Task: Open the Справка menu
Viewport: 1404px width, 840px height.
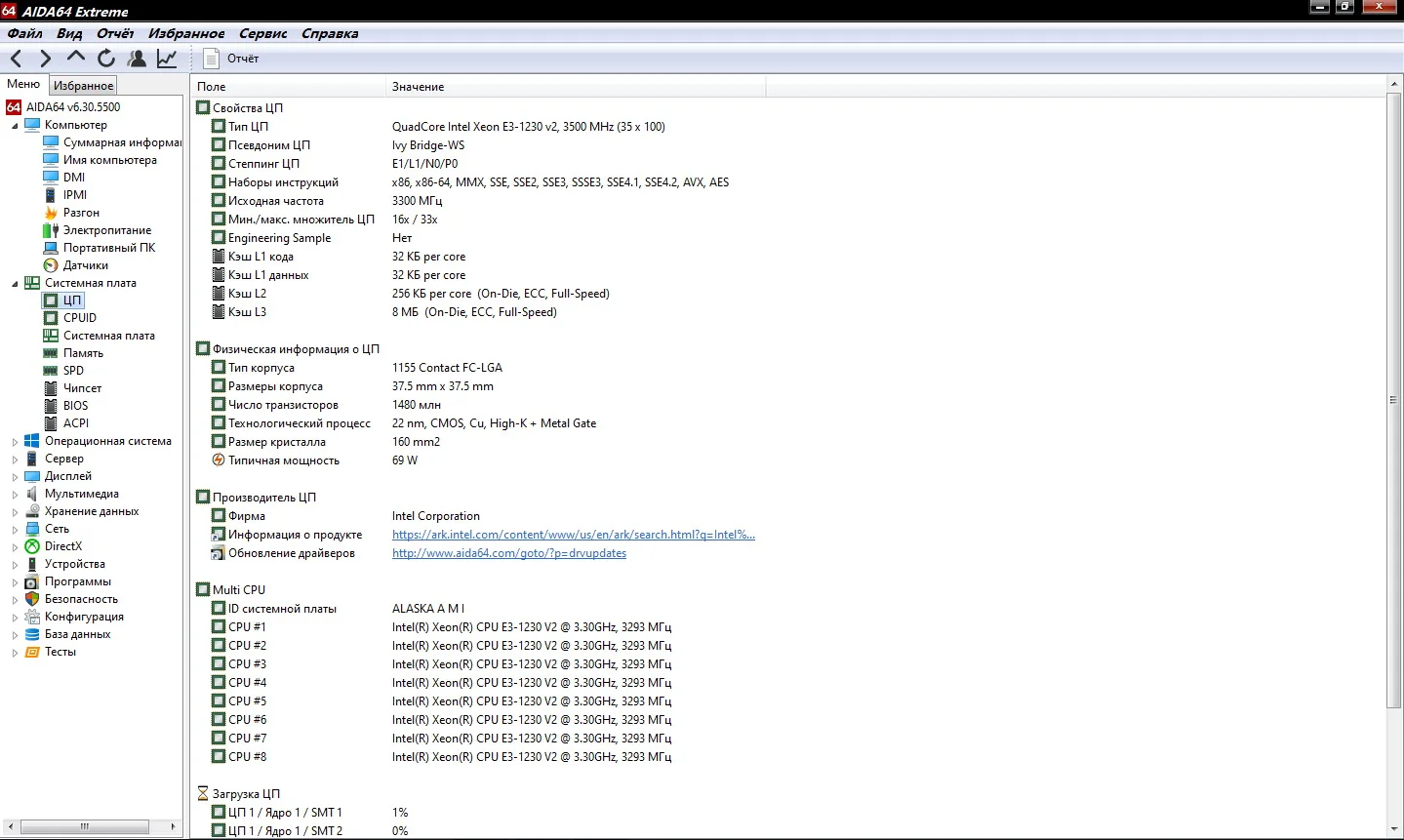Action: tap(330, 33)
